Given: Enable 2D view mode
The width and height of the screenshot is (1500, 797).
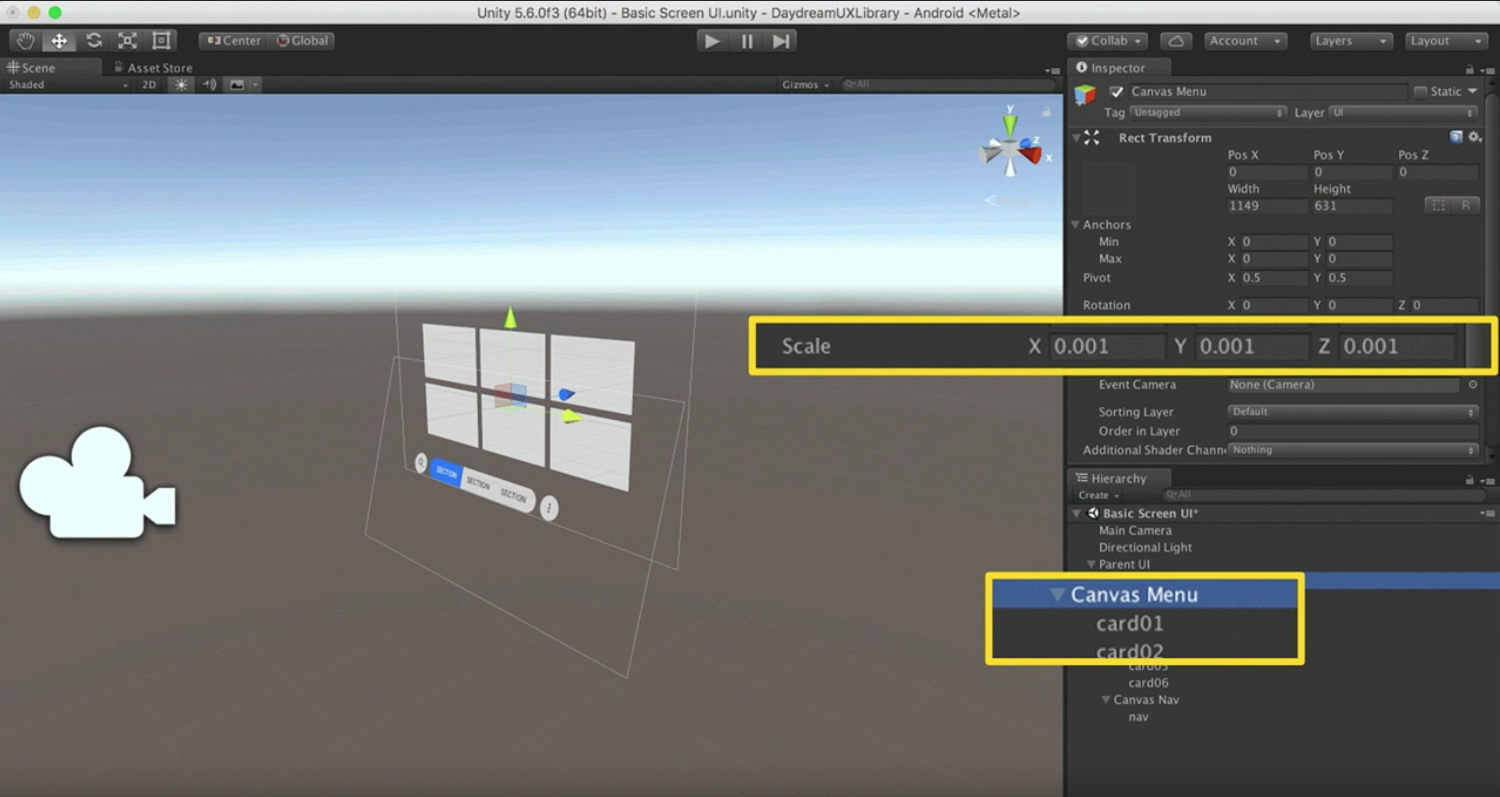Looking at the screenshot, I should coord(147,85).
